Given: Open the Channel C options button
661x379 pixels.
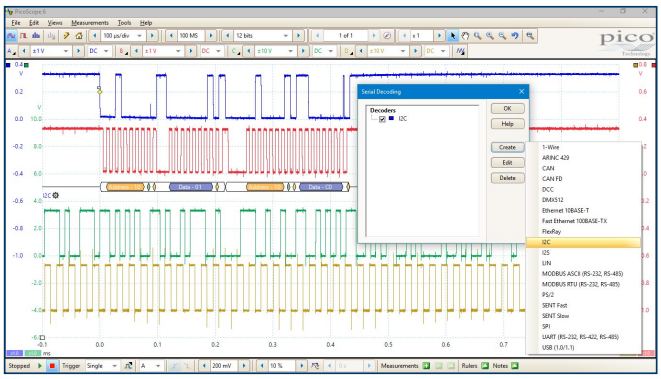Looking at the screenshot, I should coord(236,51).
